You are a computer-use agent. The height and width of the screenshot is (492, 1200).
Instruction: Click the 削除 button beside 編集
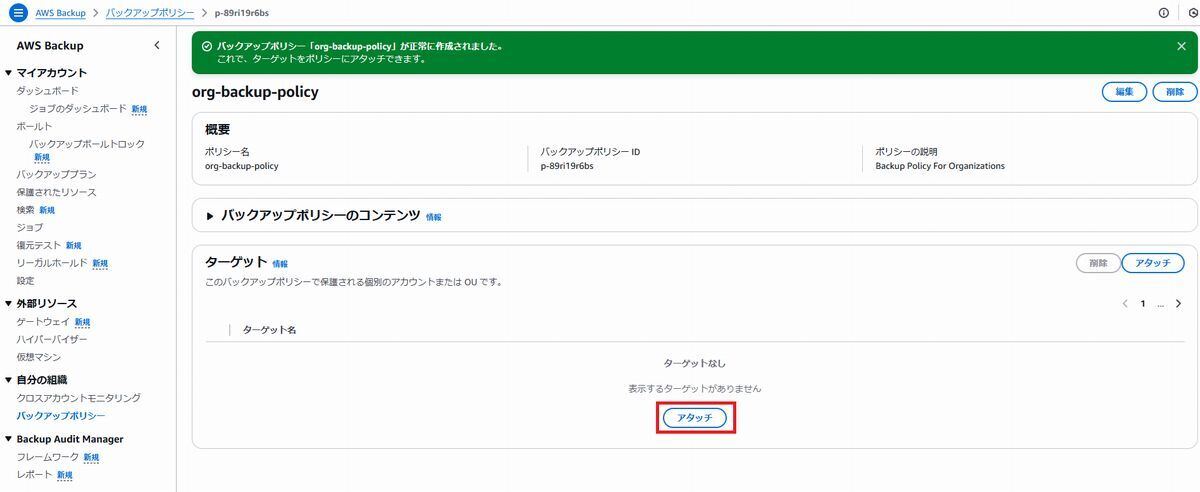1175,92
